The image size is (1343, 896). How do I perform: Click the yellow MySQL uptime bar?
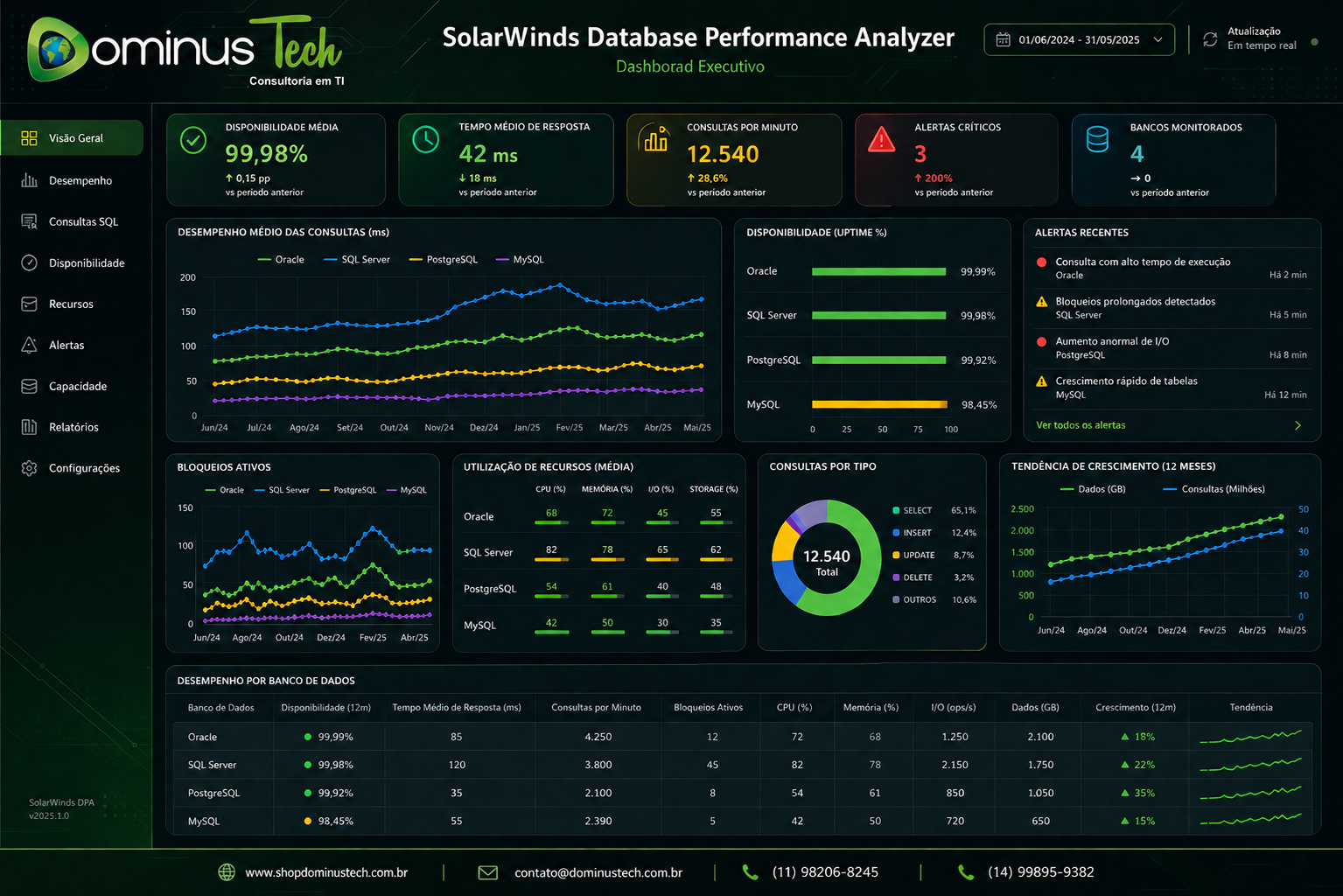(879, 404)
